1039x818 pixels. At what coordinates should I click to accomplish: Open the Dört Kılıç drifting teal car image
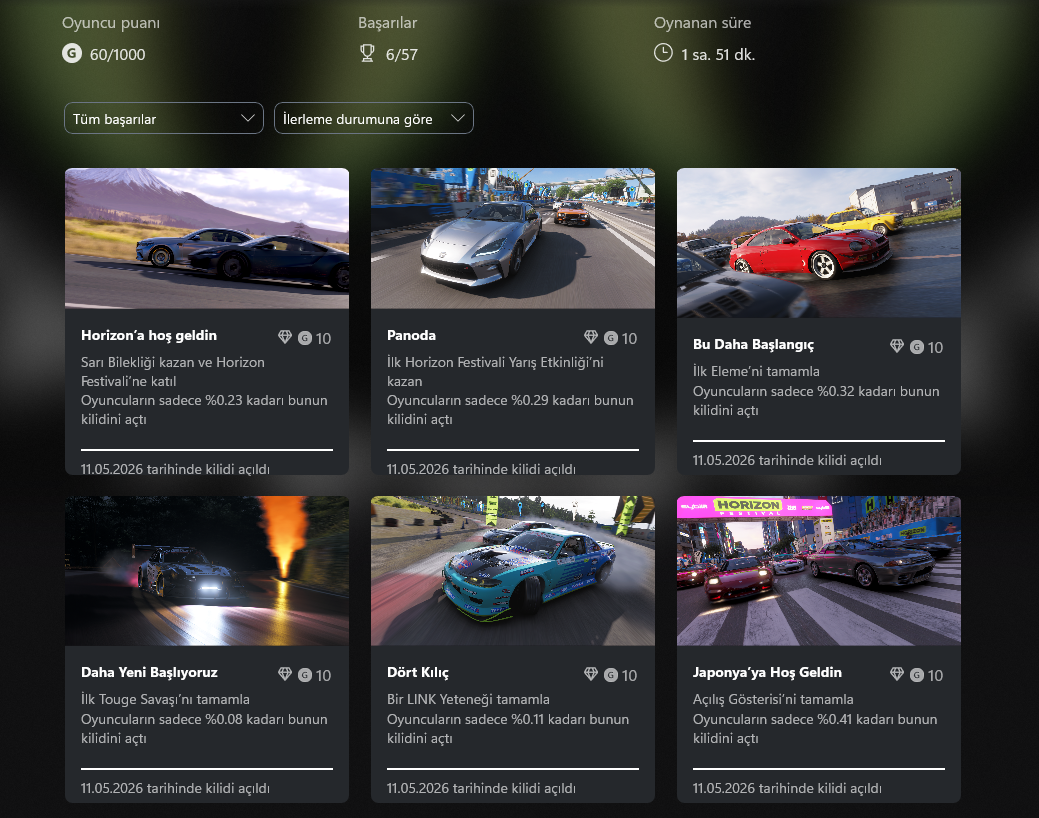pyautogui.click(x=513, y=571)
